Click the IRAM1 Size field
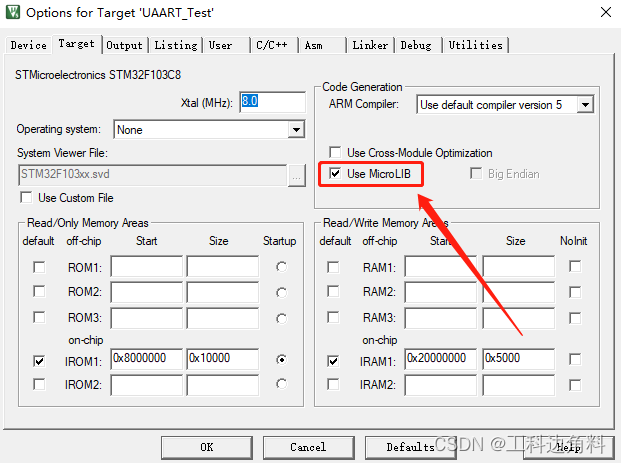 click(x=518, y=359)
